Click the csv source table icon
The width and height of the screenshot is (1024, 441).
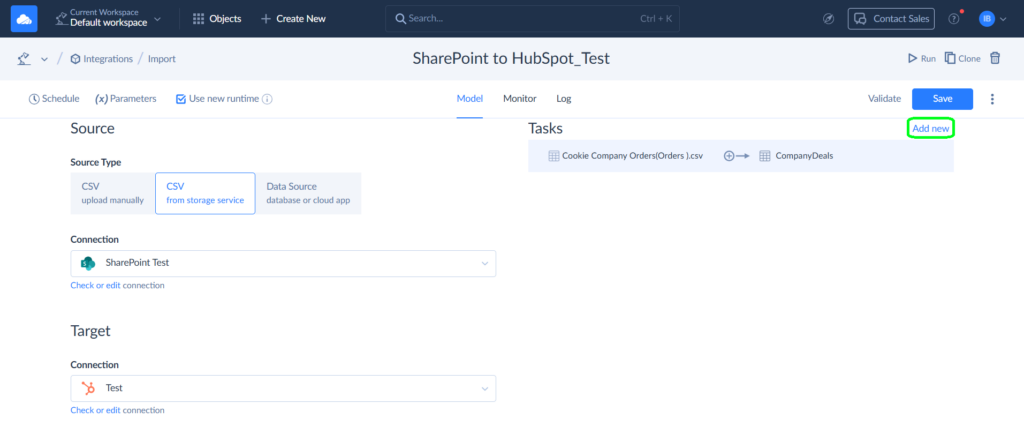point(553,156)
